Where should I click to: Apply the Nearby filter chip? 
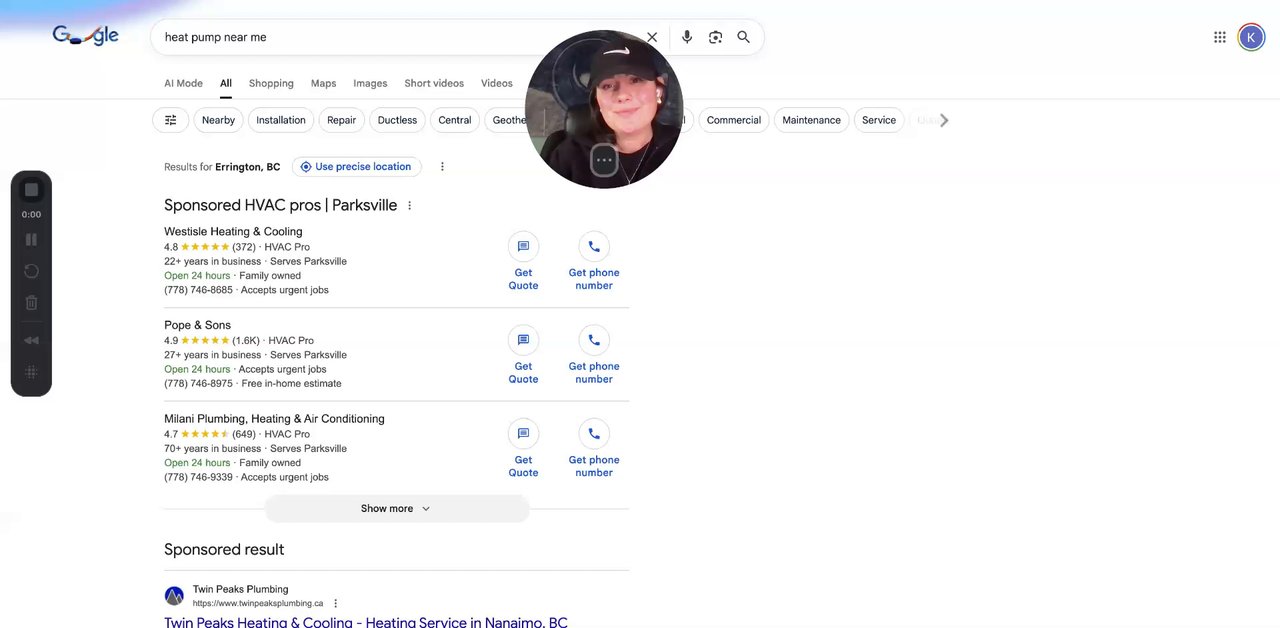tap(218, 120)
